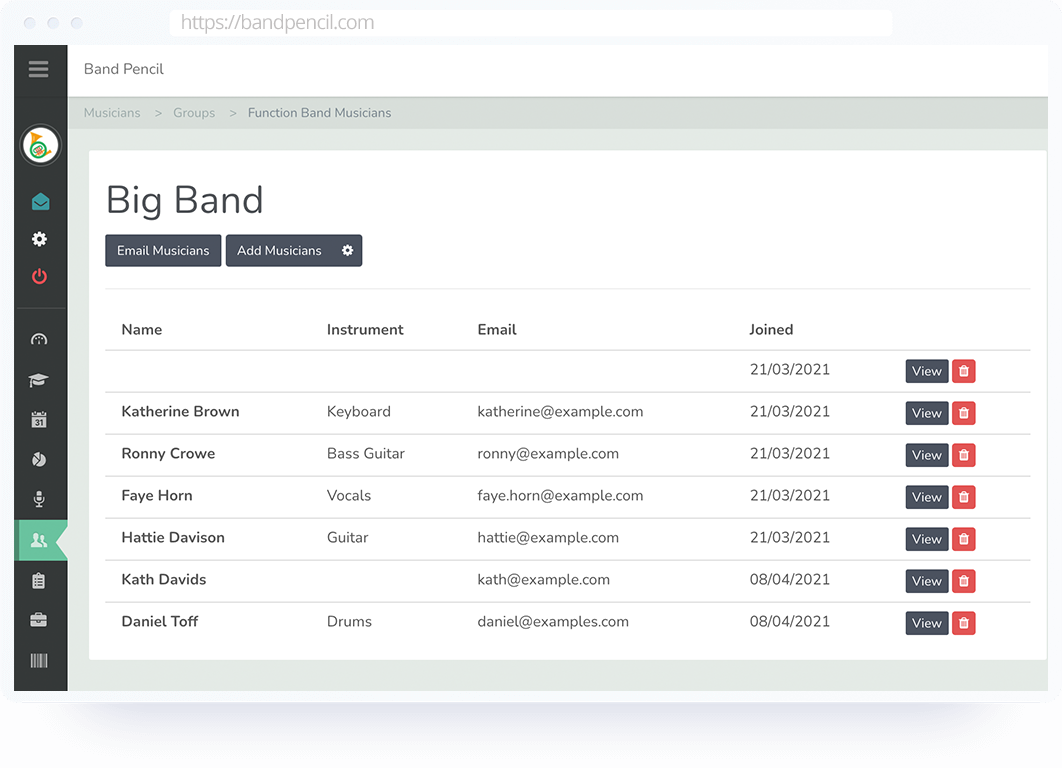Open the calendar icon in sidebar
This screenshot has height=768, width=1062.
click(40, 419)
